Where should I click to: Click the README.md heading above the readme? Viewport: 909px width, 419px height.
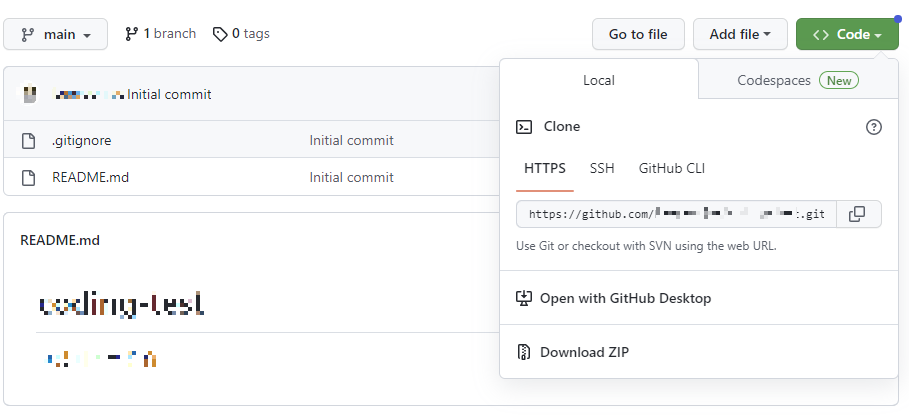tap(60, 240)
